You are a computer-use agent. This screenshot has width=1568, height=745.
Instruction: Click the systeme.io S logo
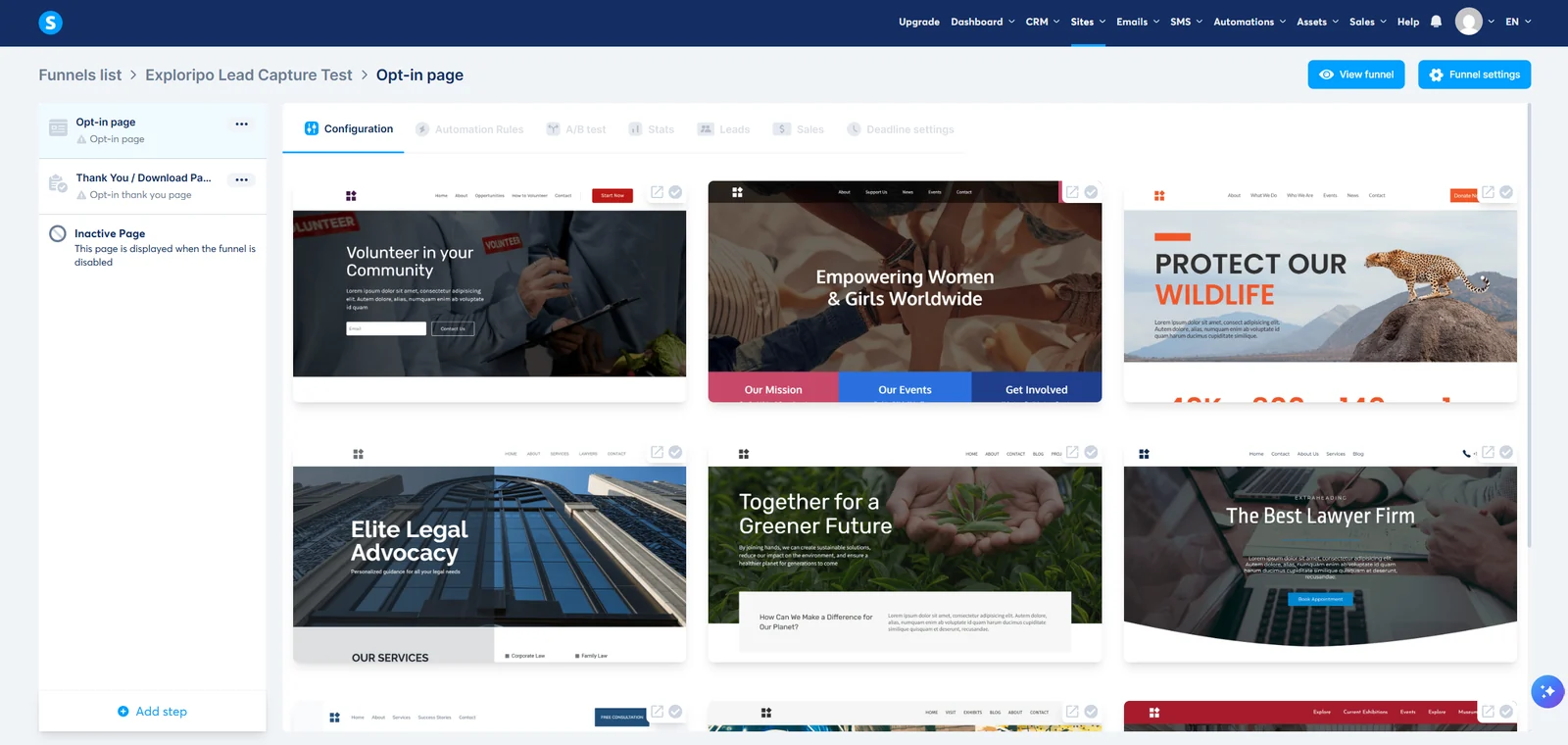(50, 22)
